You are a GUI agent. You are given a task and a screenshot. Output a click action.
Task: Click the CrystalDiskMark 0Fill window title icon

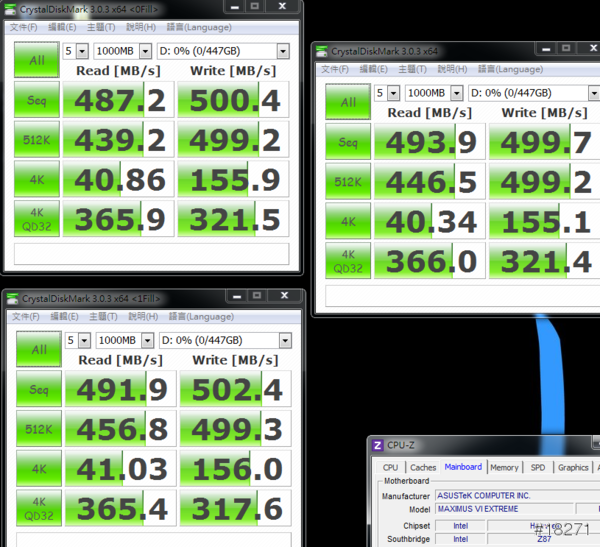(10, 9)
